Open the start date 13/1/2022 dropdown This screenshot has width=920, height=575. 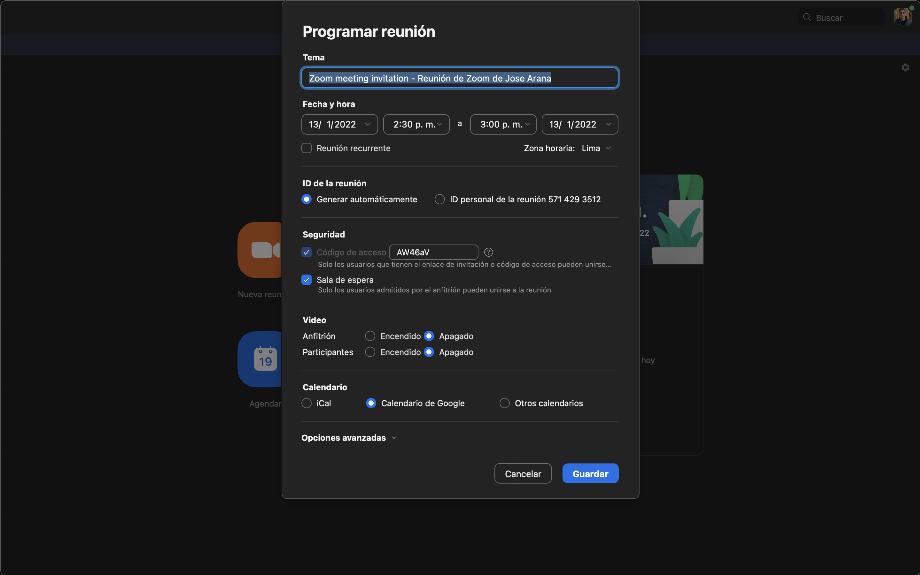coord(339,124)
